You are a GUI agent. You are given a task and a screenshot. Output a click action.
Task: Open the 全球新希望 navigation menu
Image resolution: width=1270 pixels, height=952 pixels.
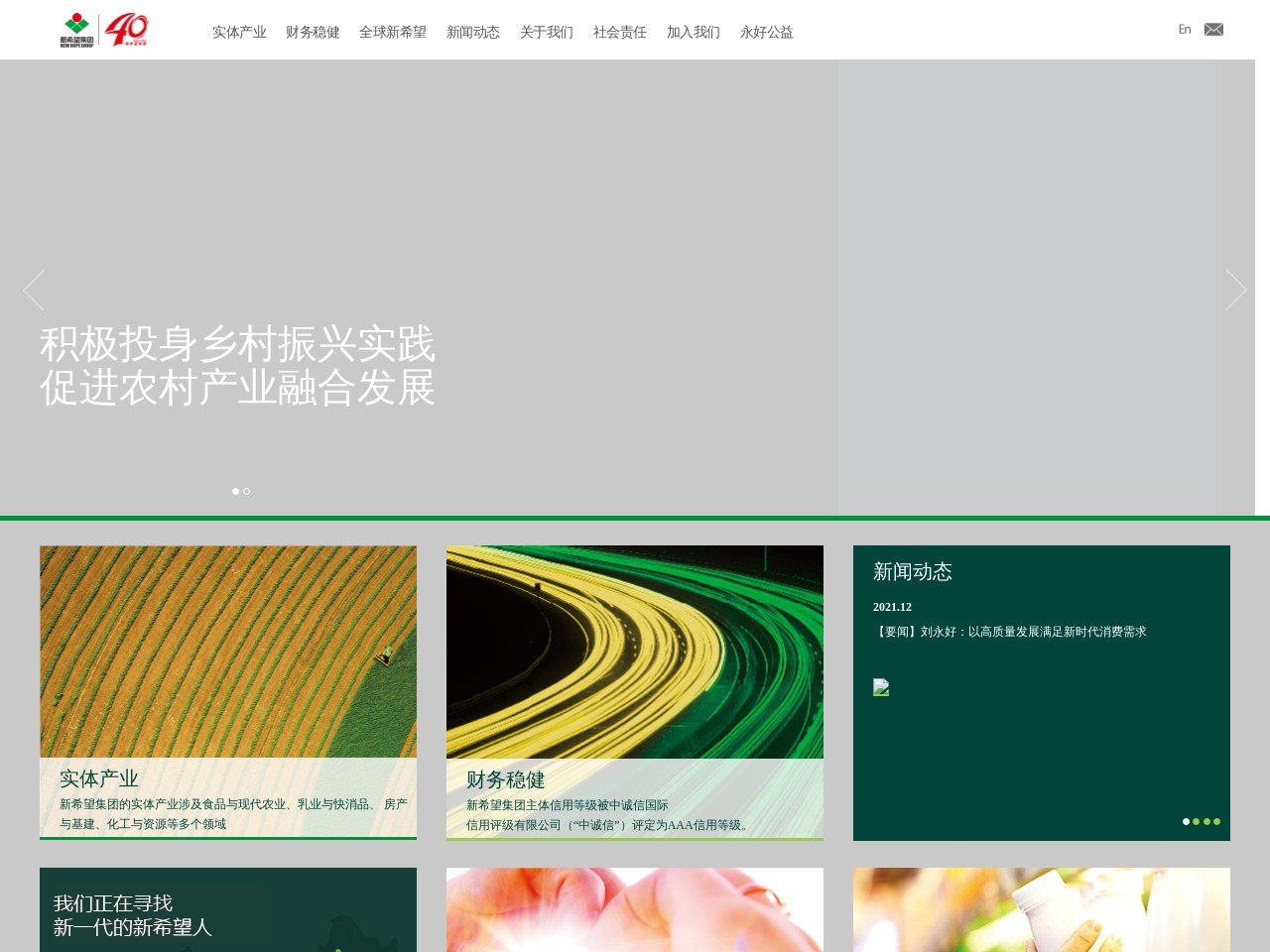coord(393,32)
